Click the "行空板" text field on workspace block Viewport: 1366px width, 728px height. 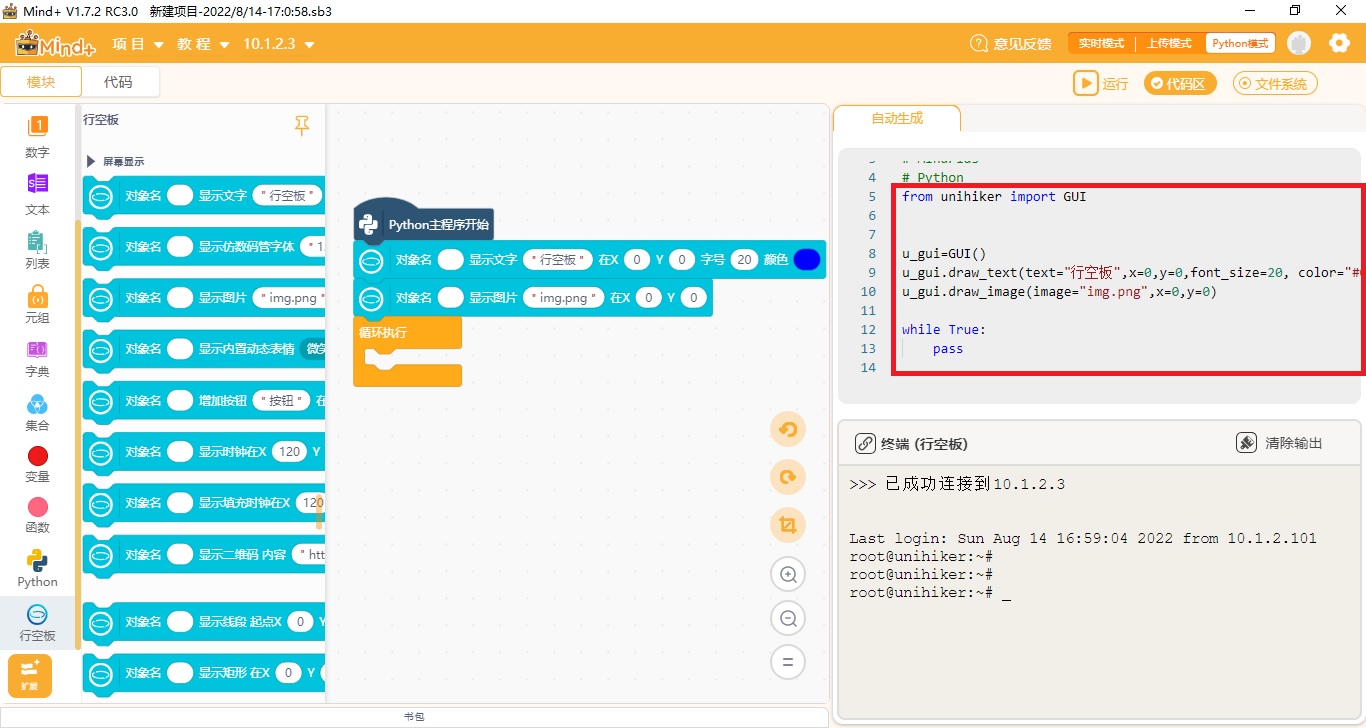pos(559,260)
